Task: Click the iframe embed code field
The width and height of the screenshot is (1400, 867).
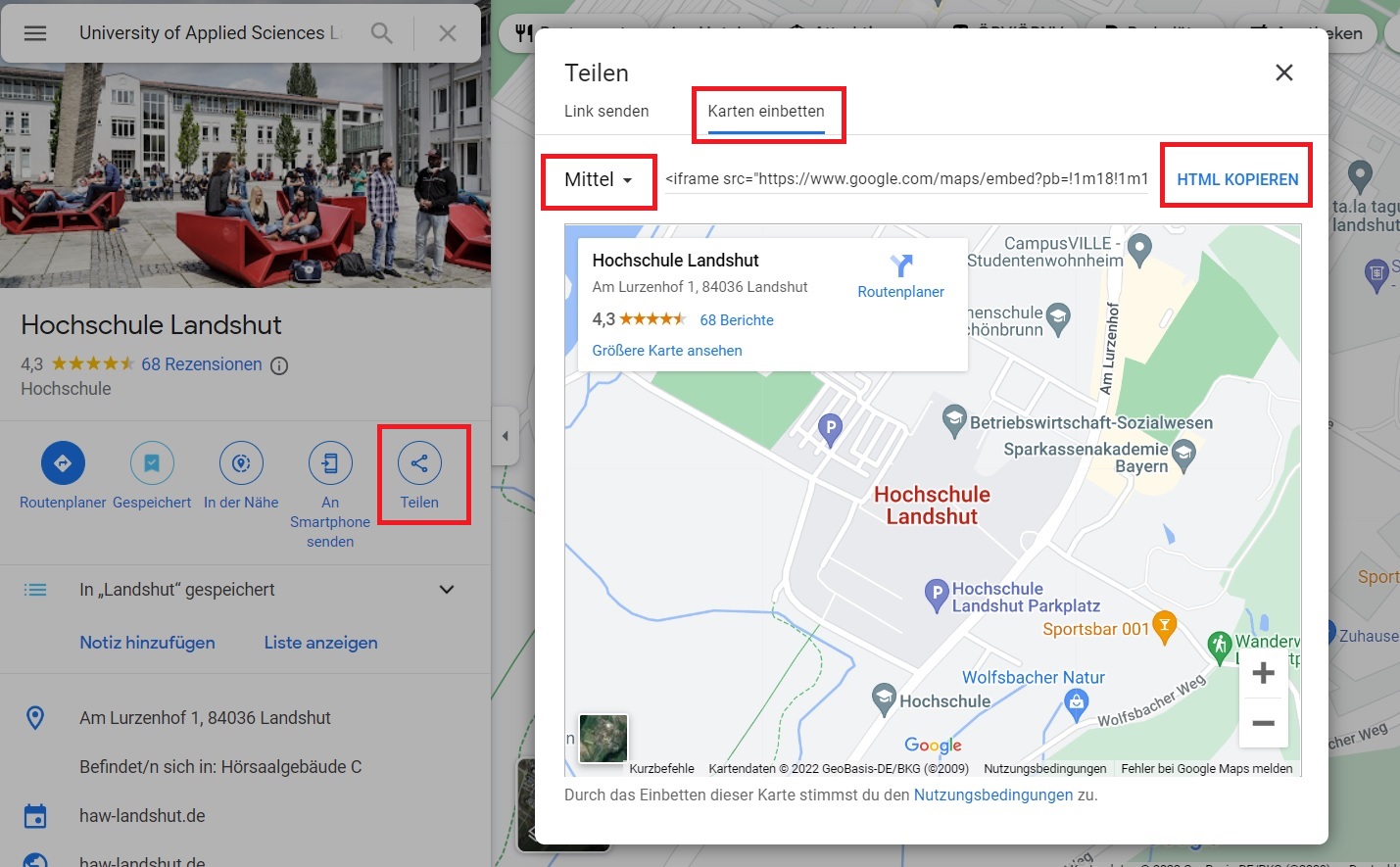Action: pyautogui.click(x=906, y=179)
